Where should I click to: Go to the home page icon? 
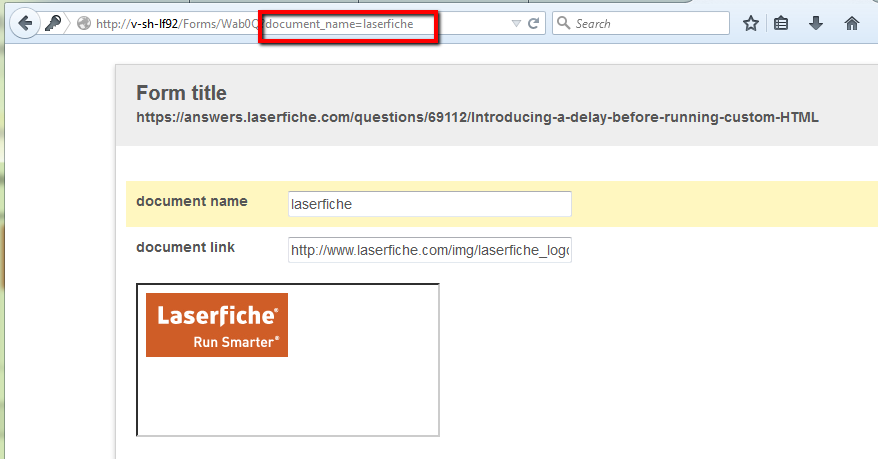point(852,24)
